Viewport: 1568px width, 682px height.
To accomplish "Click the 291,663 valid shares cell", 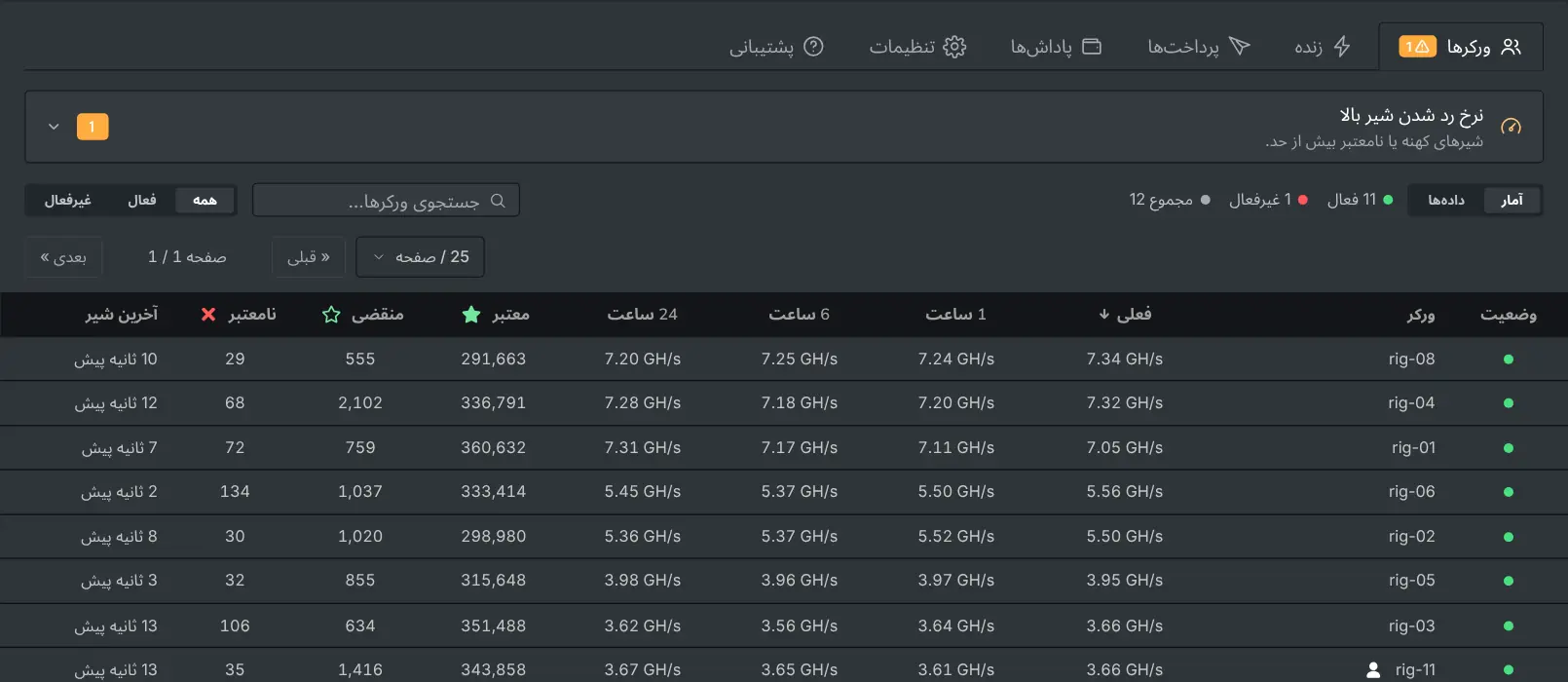I will (493, 359).
